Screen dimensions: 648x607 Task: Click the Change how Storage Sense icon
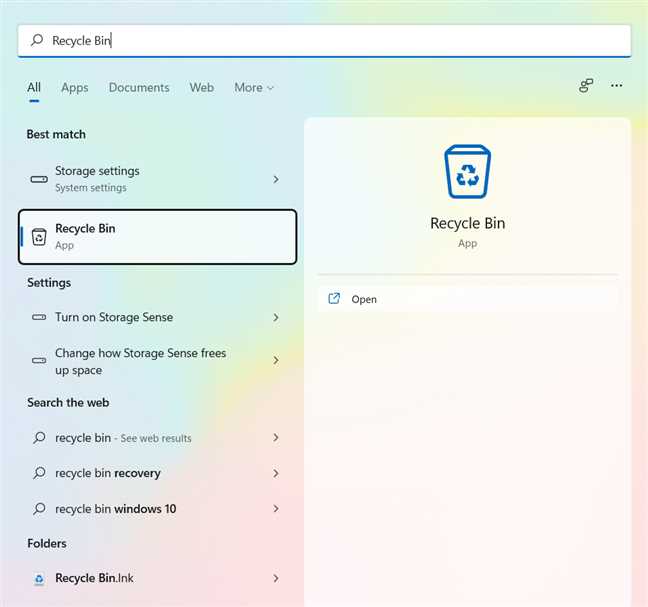[x=39, y=360]
